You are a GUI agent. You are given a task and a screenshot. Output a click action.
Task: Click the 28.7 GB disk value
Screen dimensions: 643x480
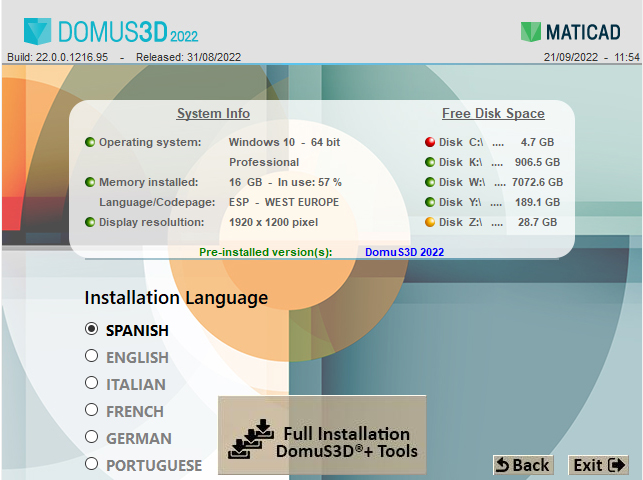click(x=537, y=222)
